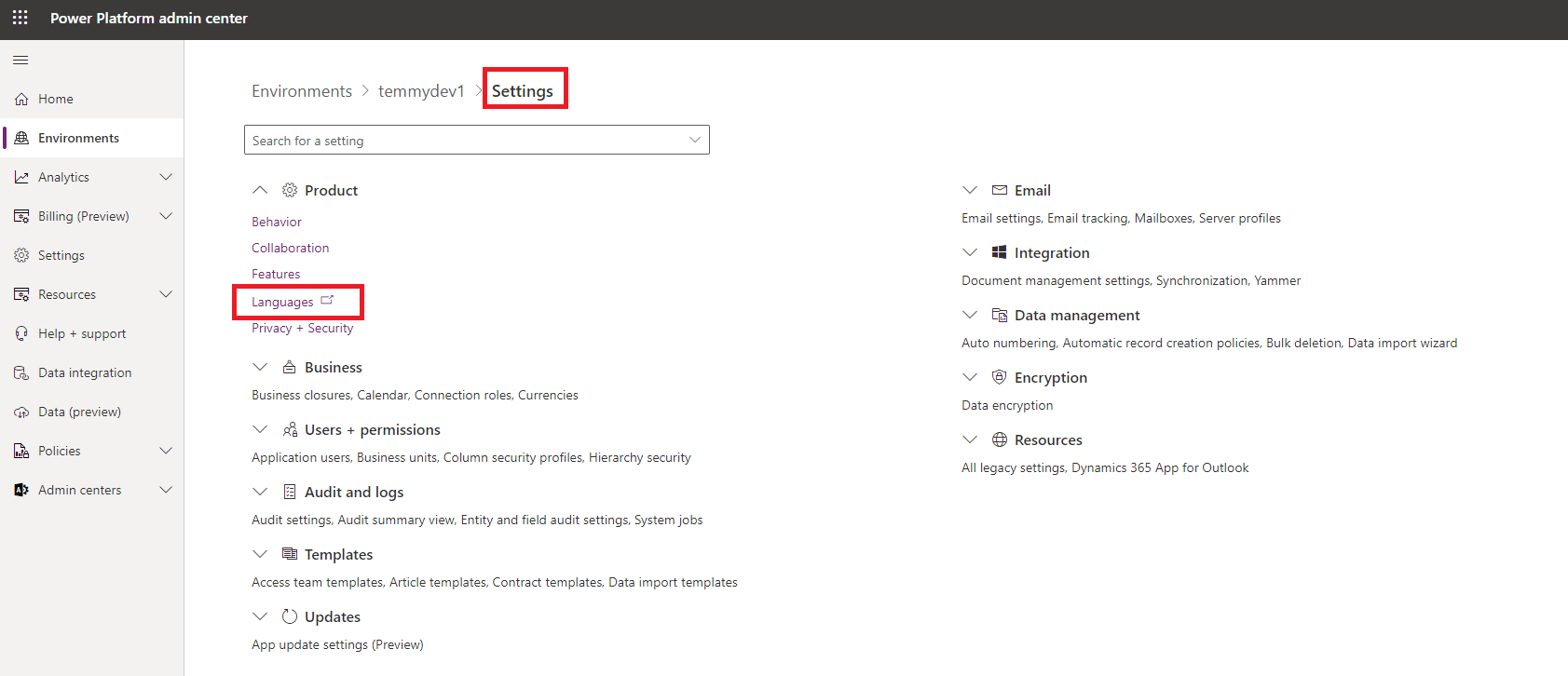Click the Environments sidebar icon

point(21,138)
